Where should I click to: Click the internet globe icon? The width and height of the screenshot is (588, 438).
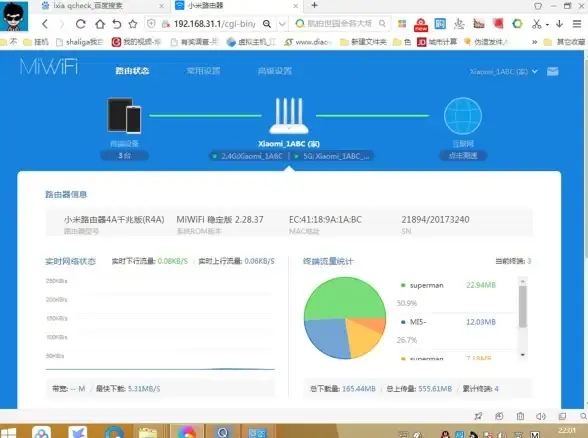[463, 116]
